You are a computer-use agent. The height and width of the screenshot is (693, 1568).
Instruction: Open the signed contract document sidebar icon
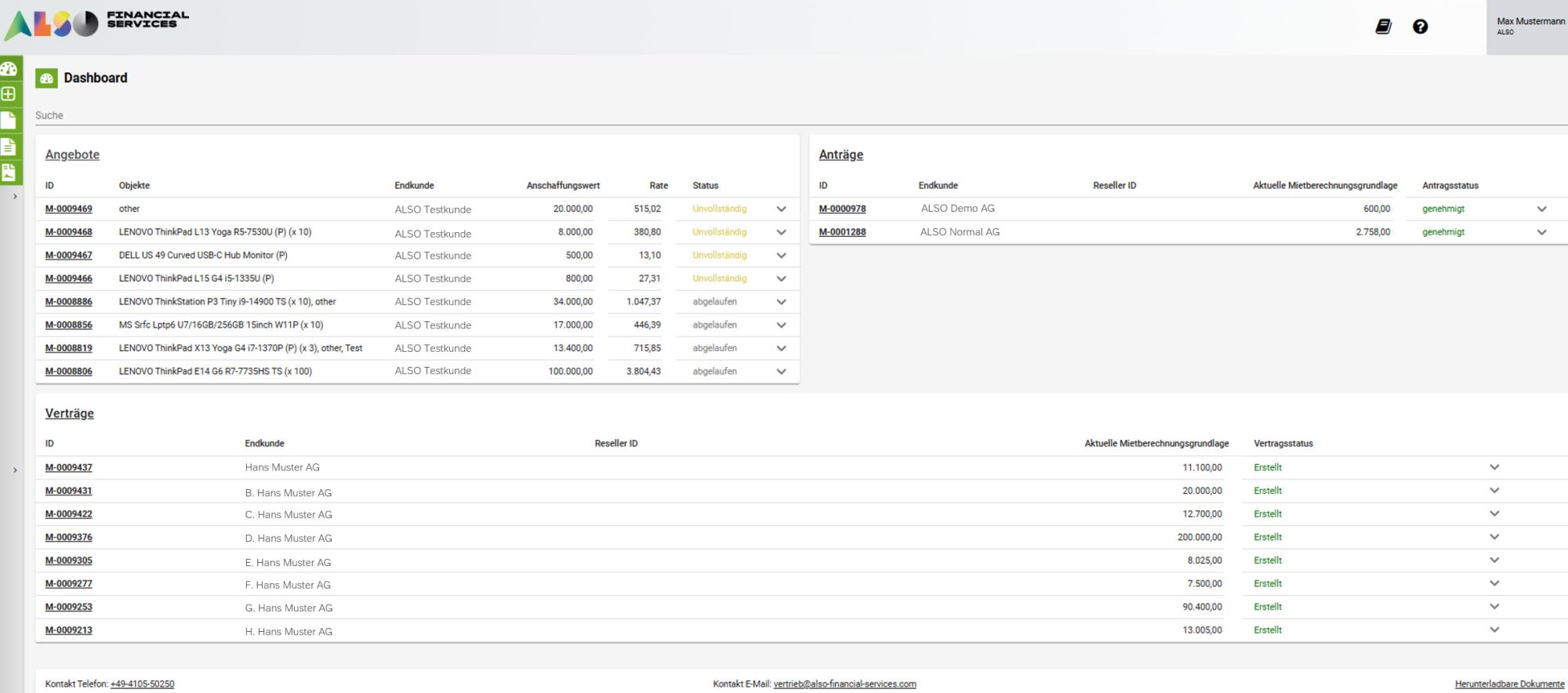tap(9, 172)
